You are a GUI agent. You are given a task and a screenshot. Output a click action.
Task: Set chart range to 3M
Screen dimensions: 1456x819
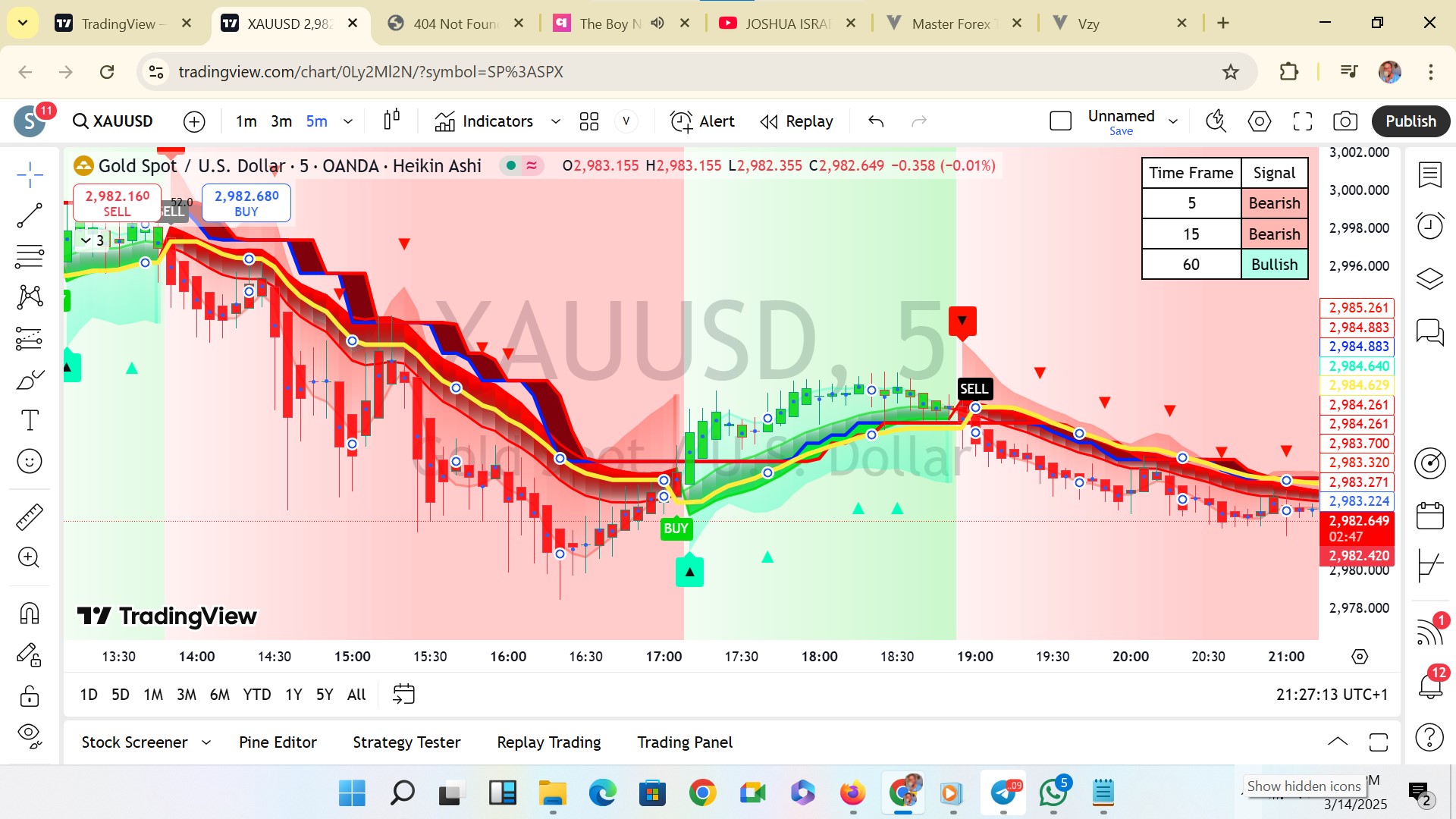(x=187, y=694)
